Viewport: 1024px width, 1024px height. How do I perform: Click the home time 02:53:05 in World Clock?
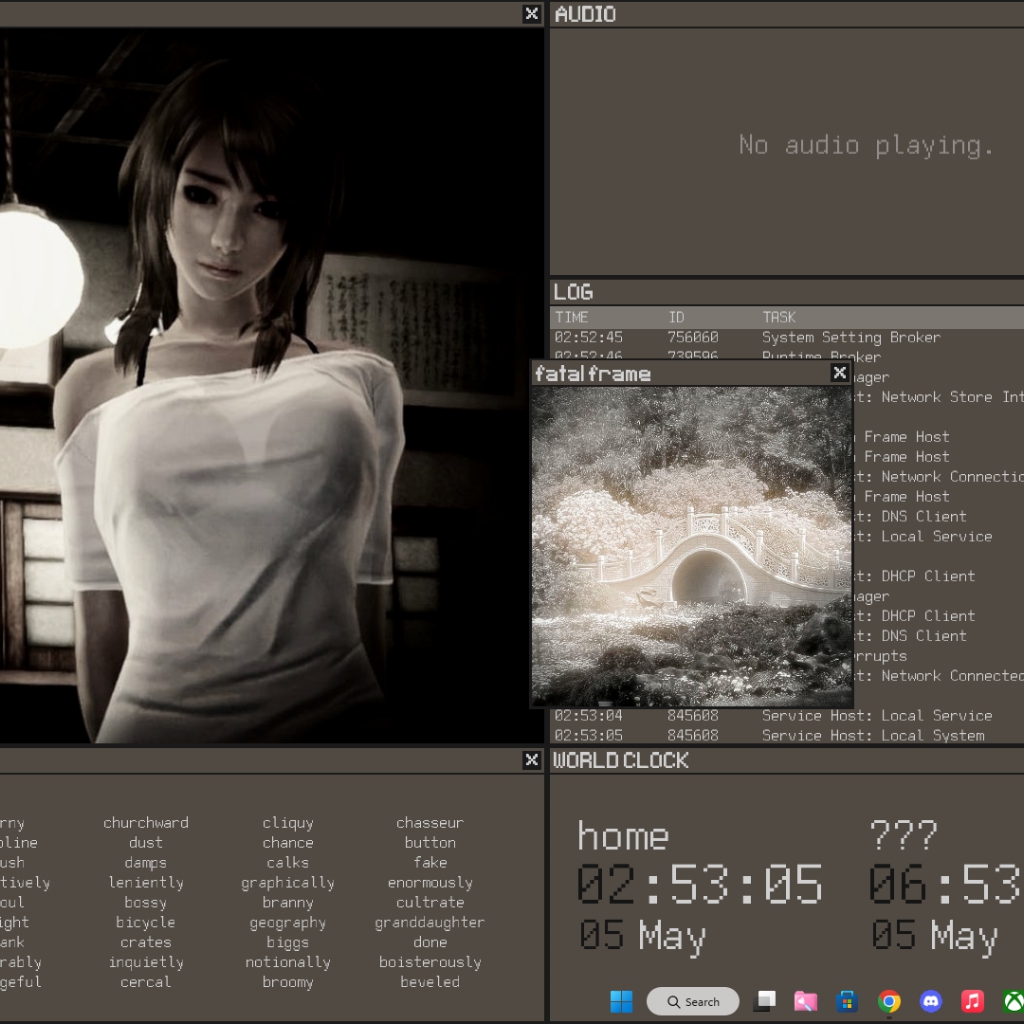[699, 884]
